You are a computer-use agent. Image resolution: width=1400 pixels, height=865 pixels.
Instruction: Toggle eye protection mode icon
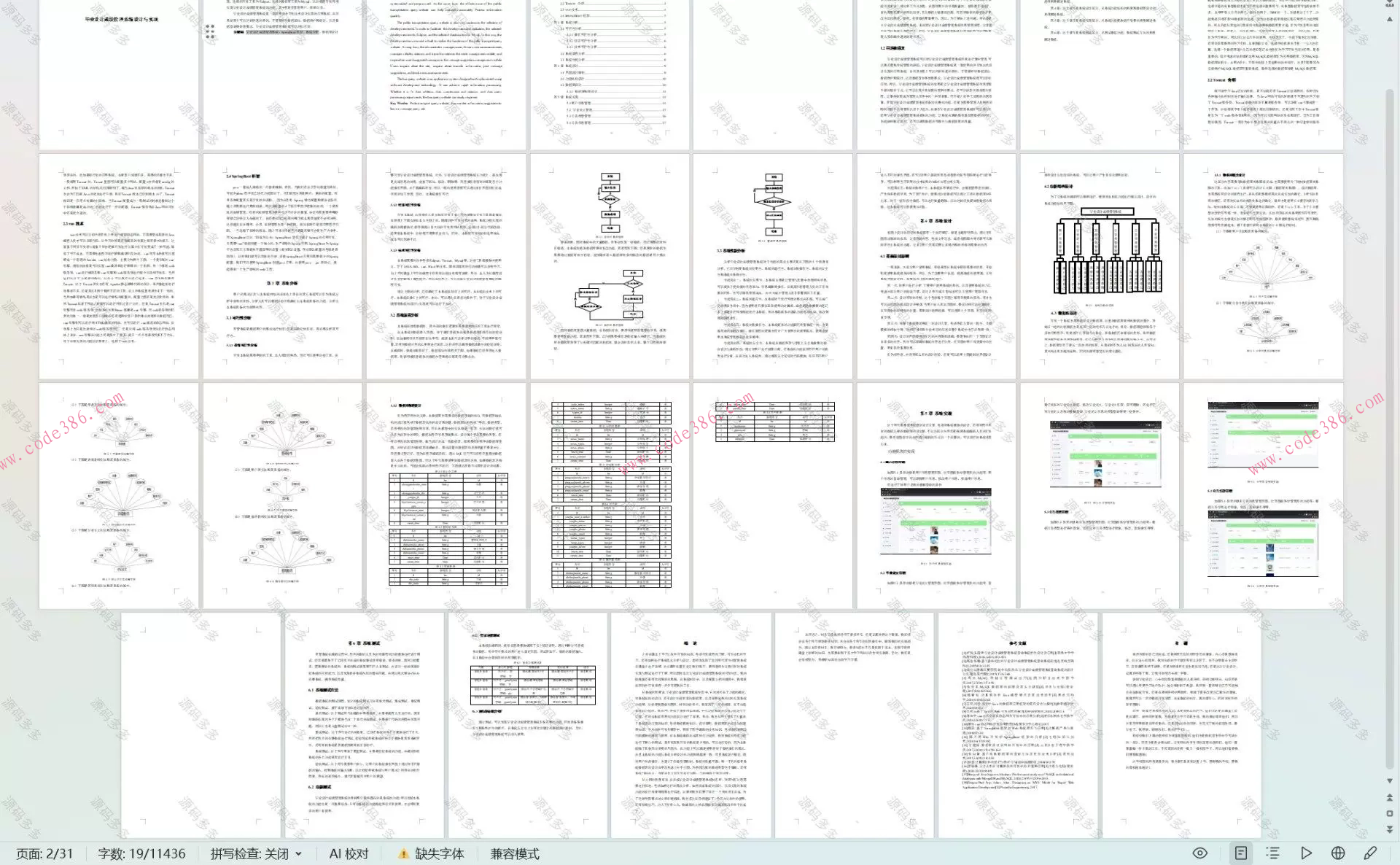click(1200, 853)
